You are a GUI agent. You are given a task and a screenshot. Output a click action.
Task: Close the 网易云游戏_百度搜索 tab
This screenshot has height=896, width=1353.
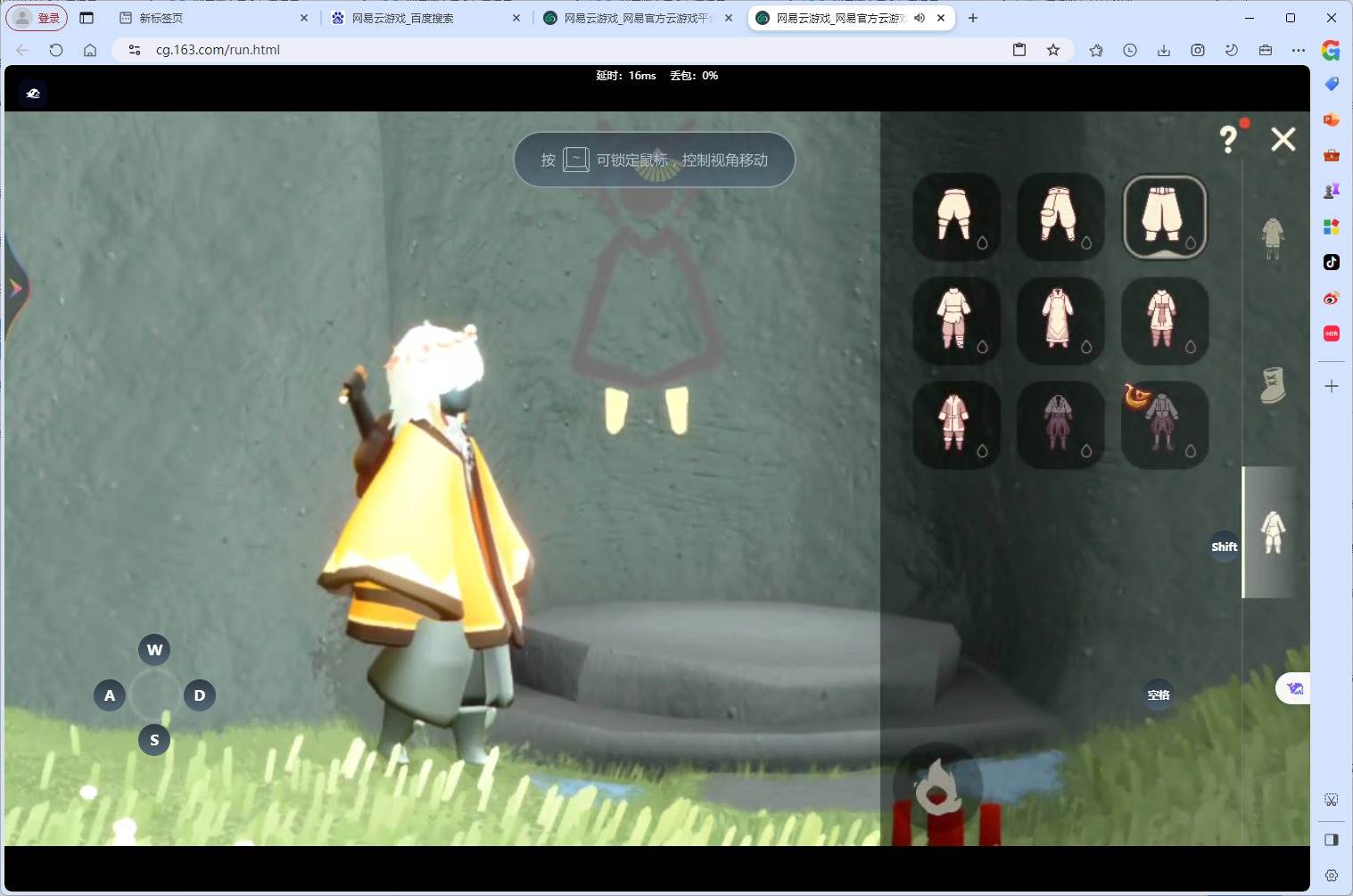(516, 18)
